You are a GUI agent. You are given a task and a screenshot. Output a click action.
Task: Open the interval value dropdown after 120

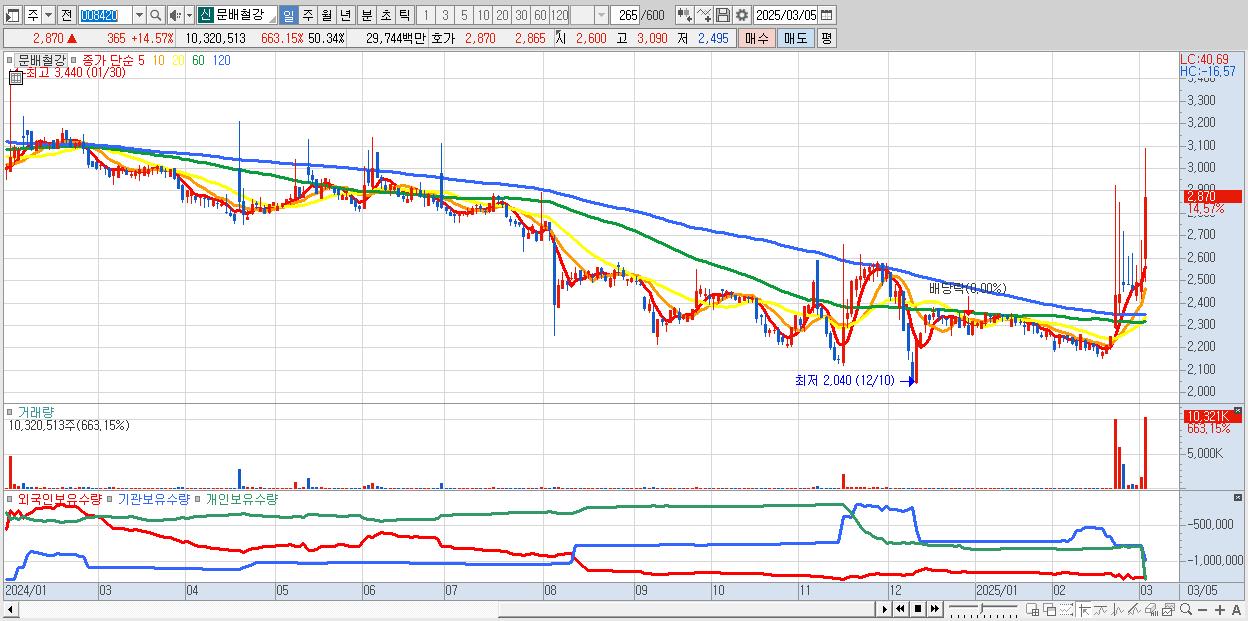tap(601, 16)
